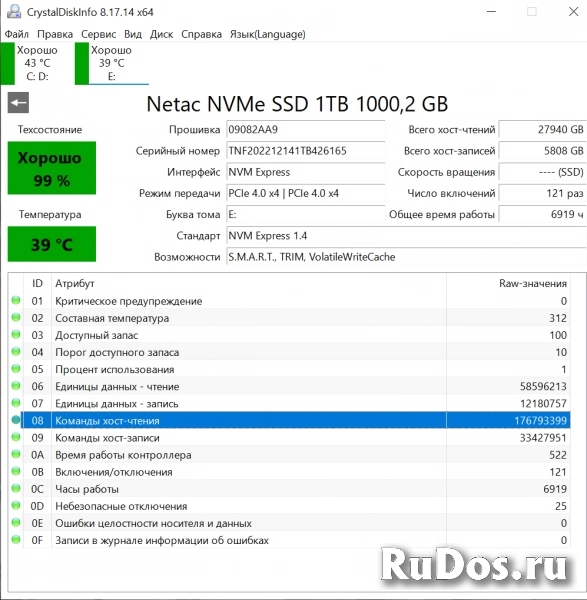Screen dimensions: 587x600
Task: Open the Справка menu
Action: click(x=201, y=34)
